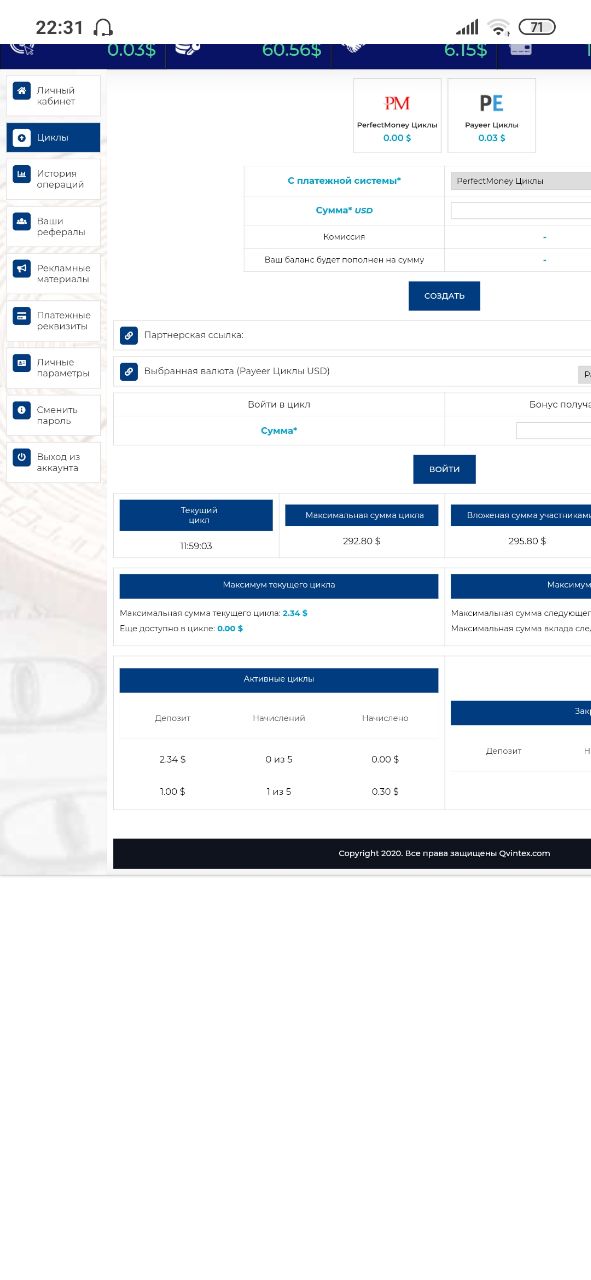Click the '1 из 5' accruals cell
The width and height of the screenshot is (591, 1280).
279,791
